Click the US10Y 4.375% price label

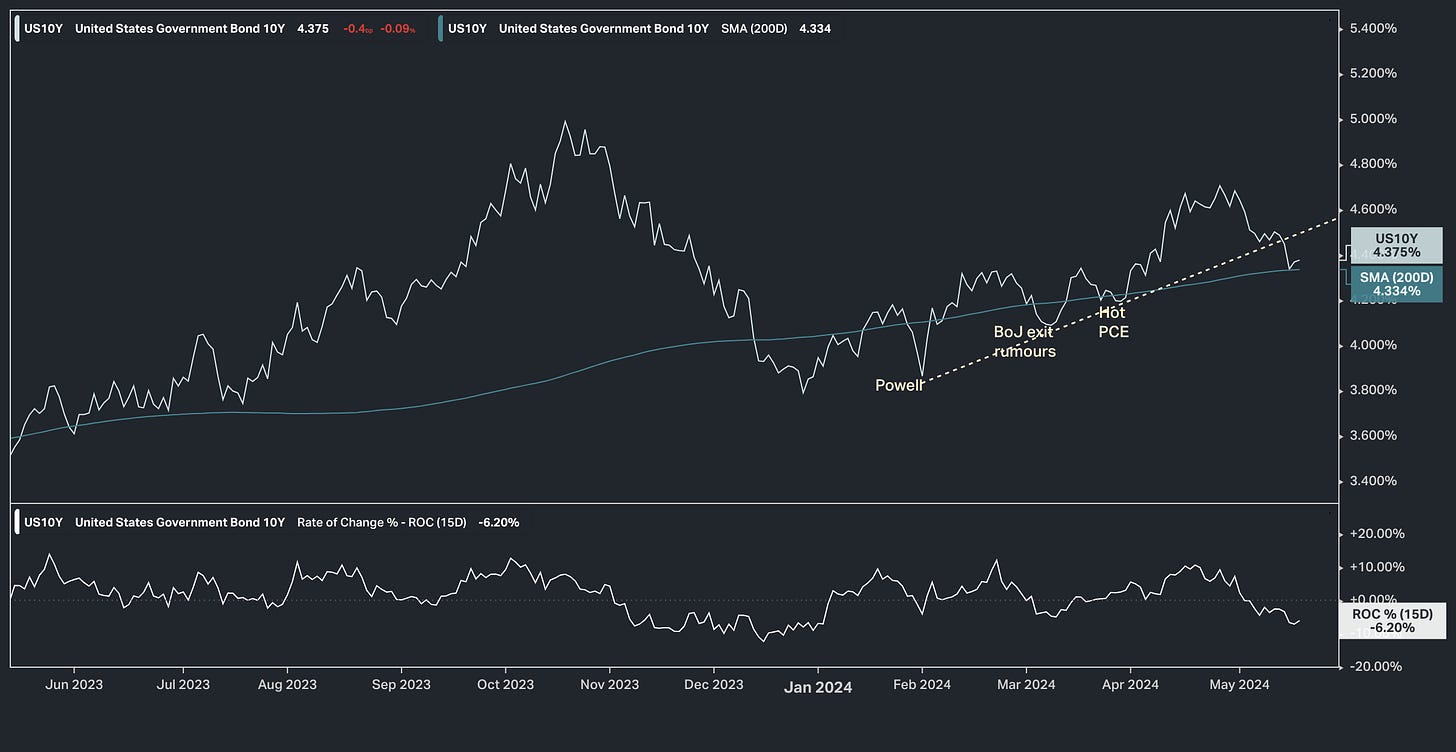(1397, 245)
